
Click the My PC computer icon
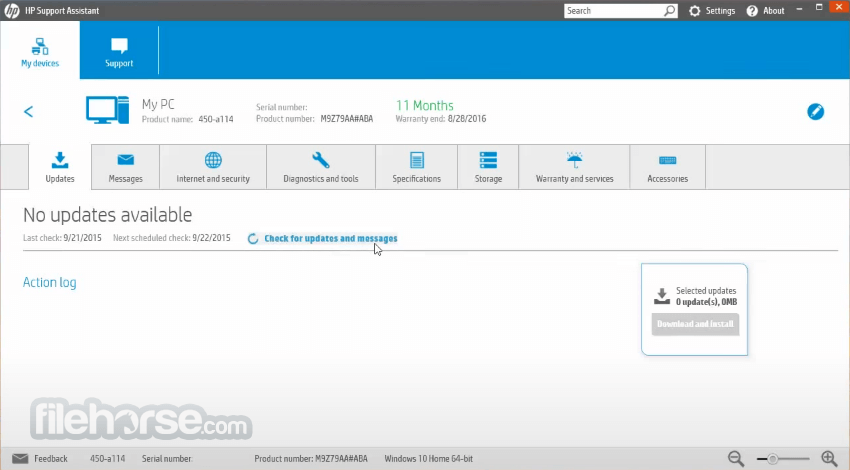pos(107,110)
